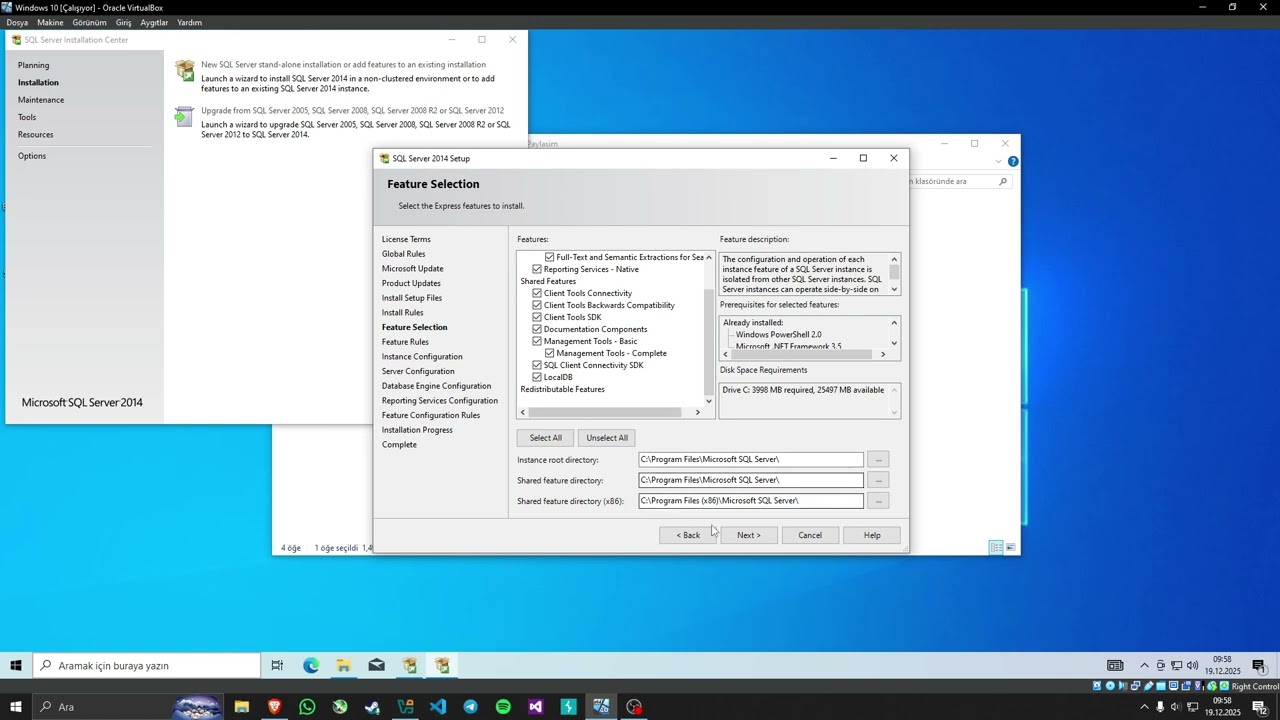Uncheck Full-Text and Semantic Extractions feature

click(x=549, y=257)
